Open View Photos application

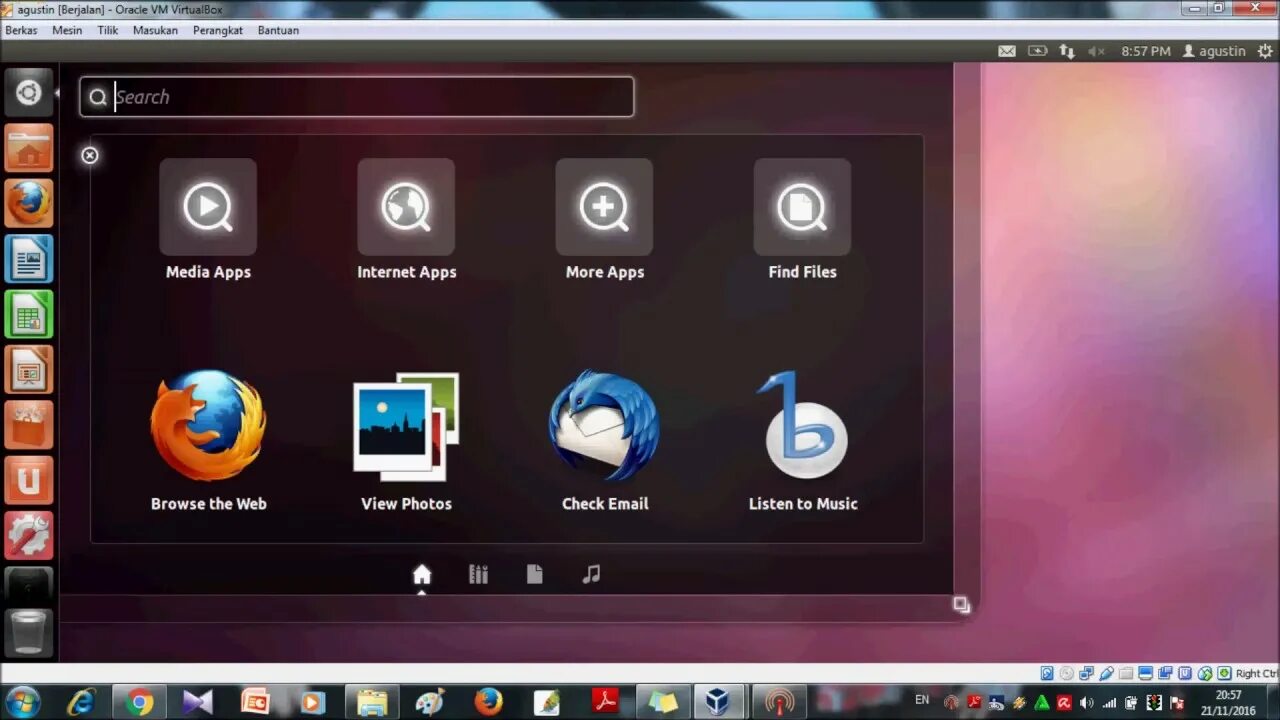coord(406,440)
